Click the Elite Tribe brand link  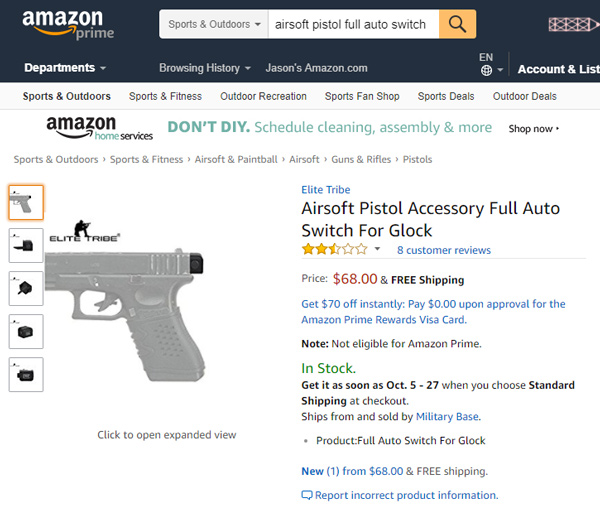tap(328, 189)
